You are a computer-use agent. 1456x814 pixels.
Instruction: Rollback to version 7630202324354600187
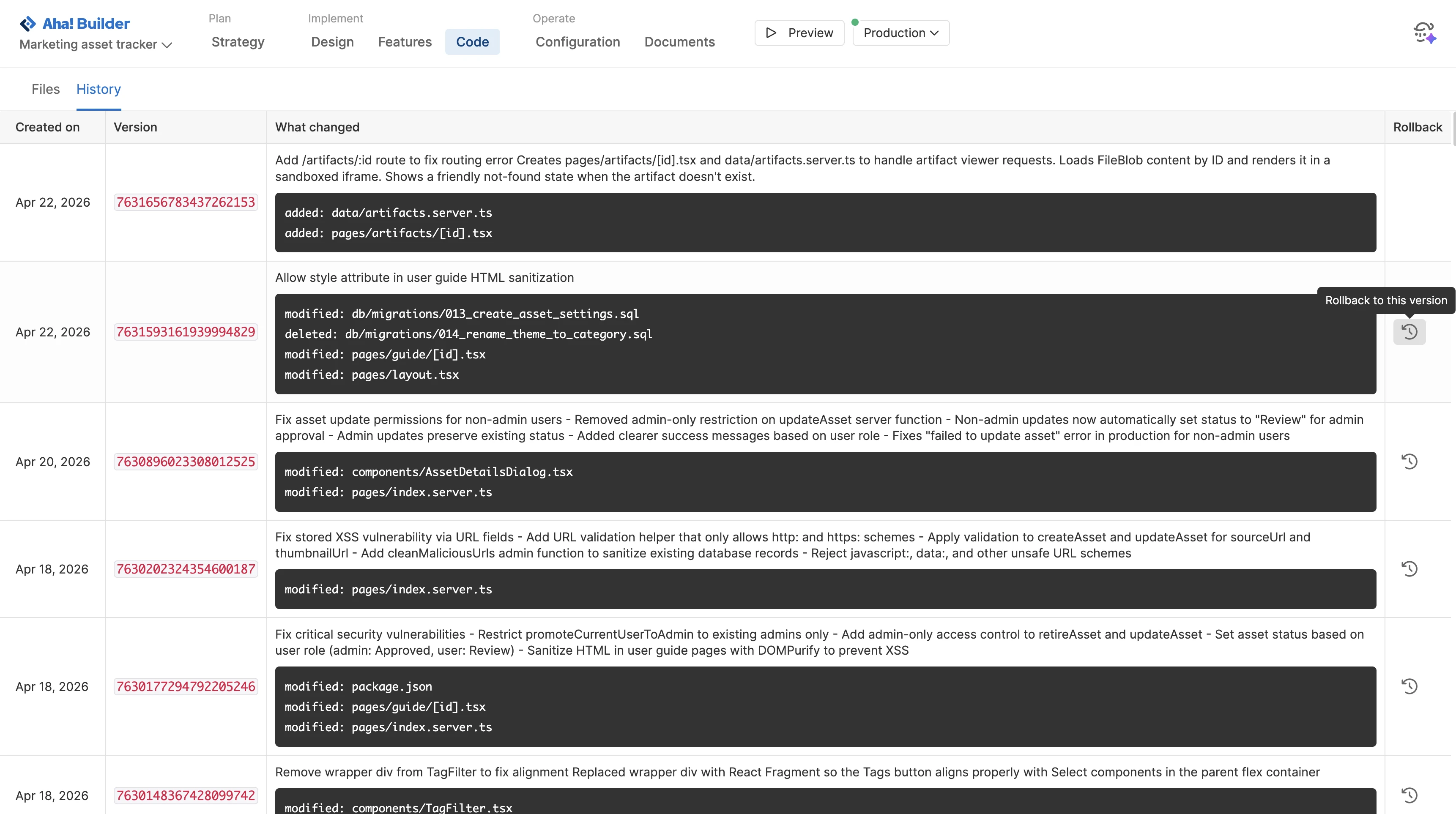click(x=1409, y=569)
